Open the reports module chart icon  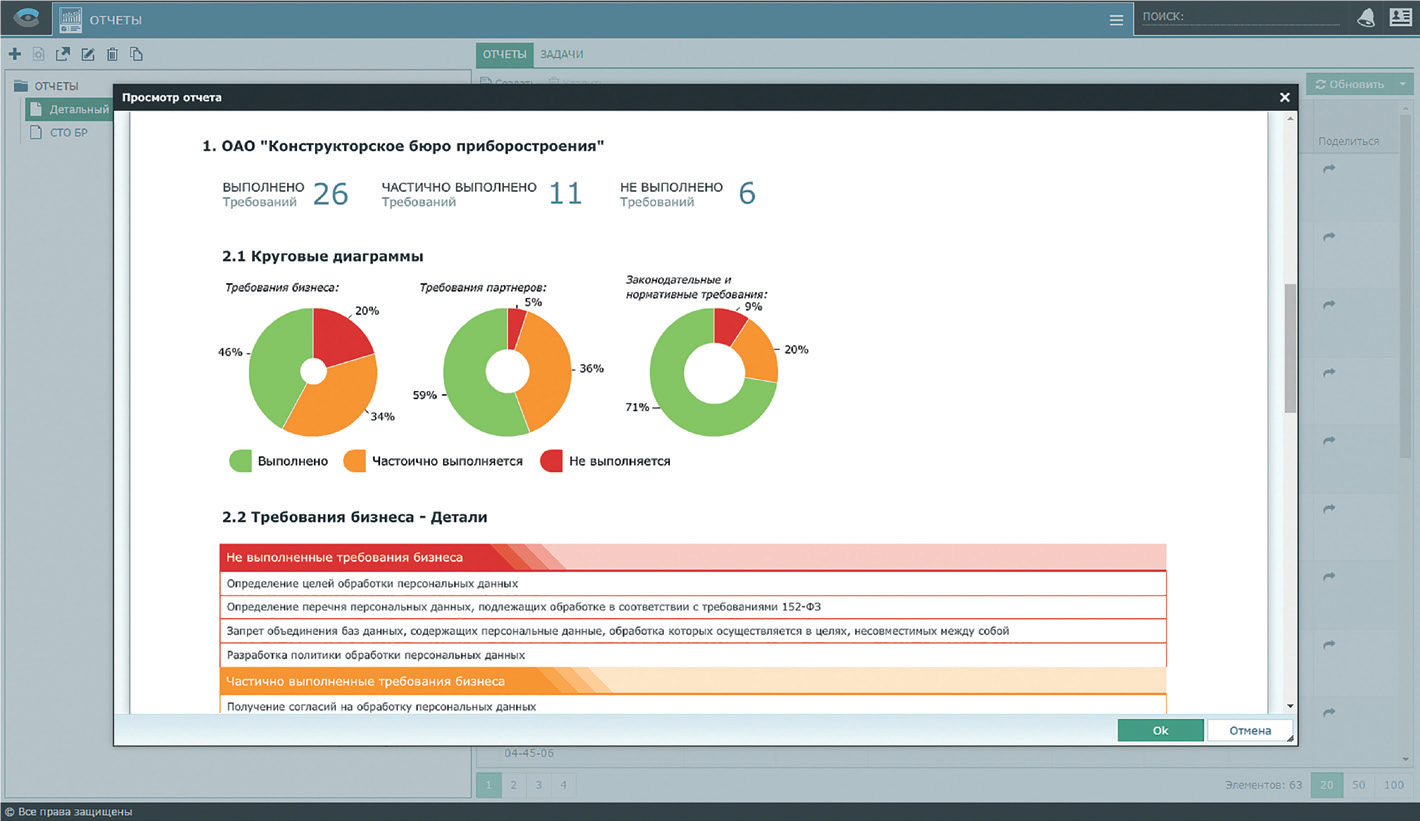pyautogui.click(x=68, y=19)
